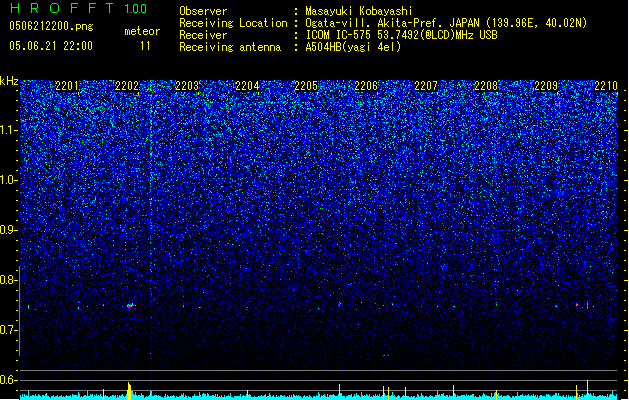Screen dimensions: 629x400
Task: Click the 0.9 frequency axis label
Action: click(9, 230)
